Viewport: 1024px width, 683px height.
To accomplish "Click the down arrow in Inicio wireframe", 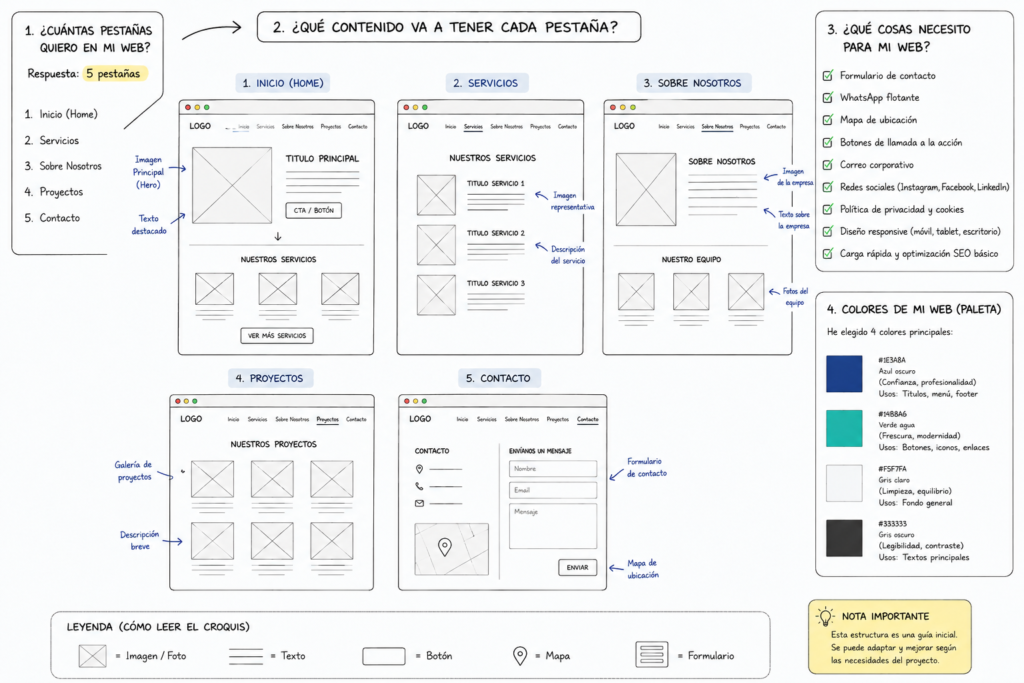I will (x=278, y=236).
